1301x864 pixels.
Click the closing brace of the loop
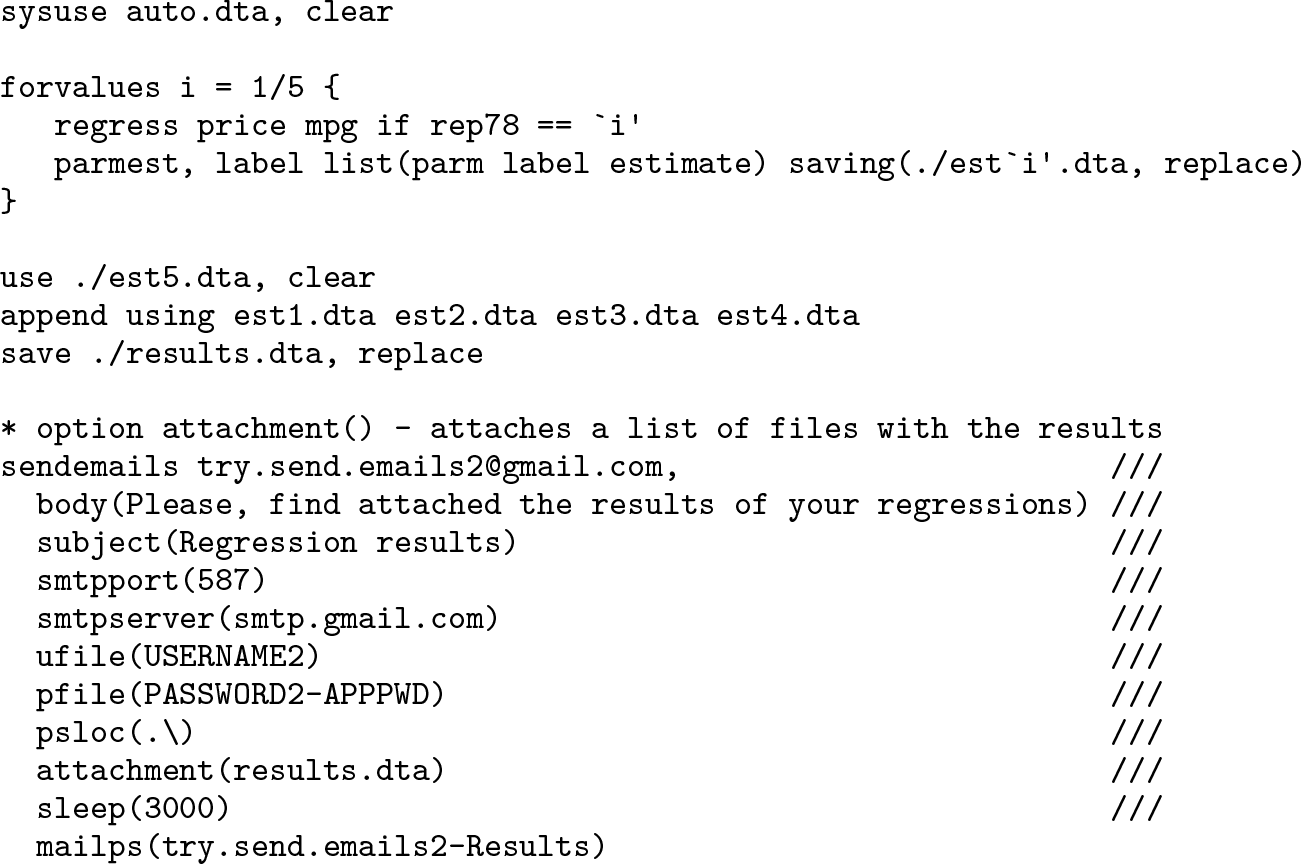coord(8,202)
